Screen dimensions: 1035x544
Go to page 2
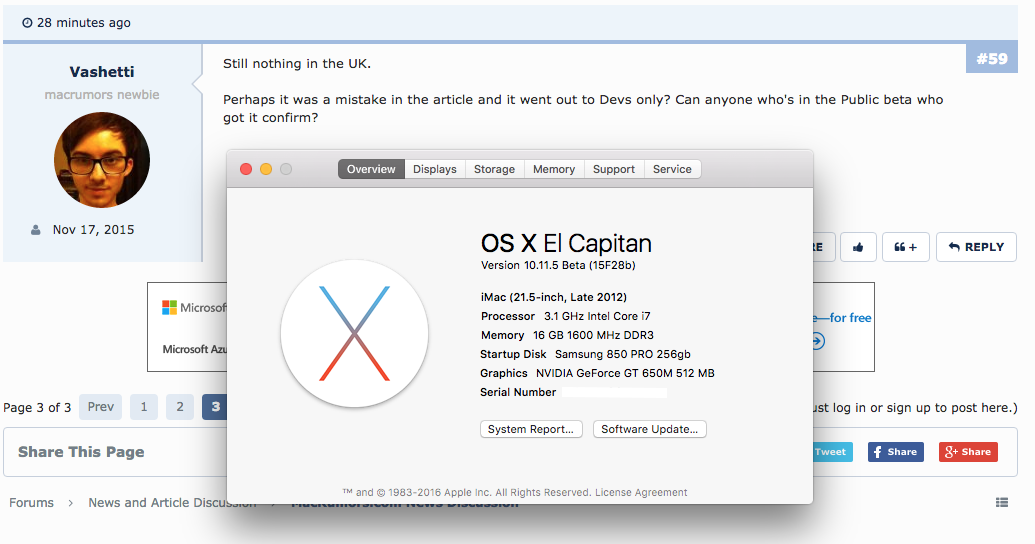(180, 407)
